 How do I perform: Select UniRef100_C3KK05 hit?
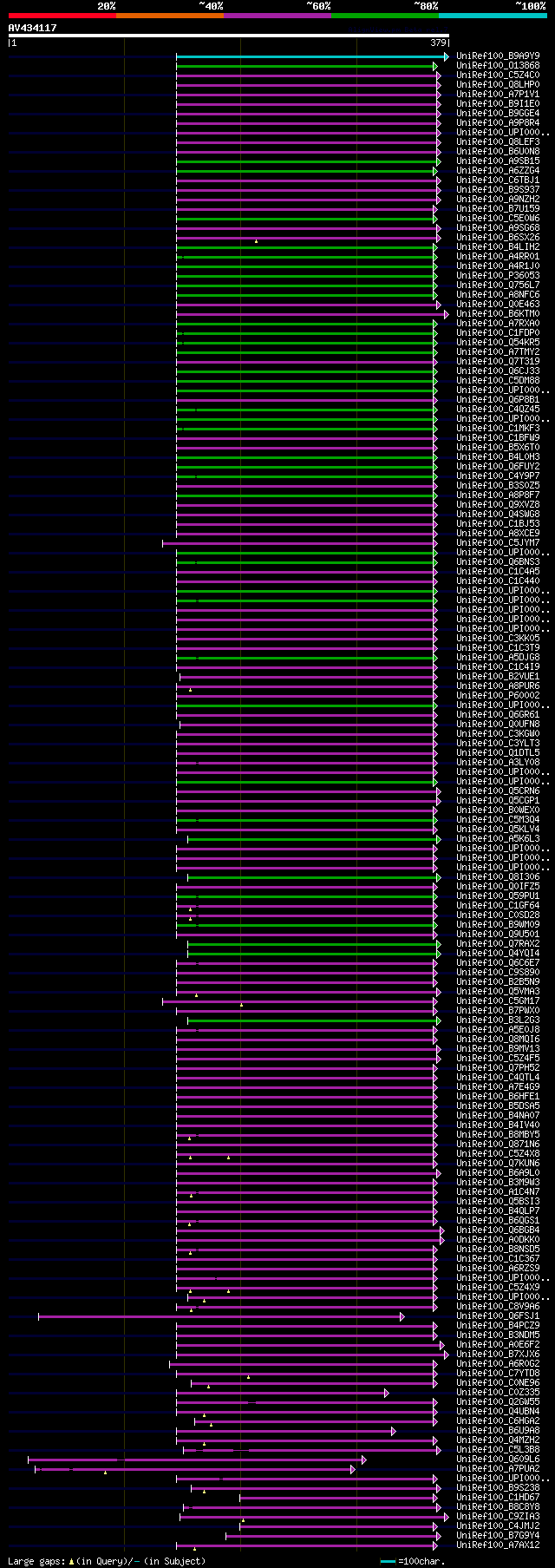coord(499,639)
